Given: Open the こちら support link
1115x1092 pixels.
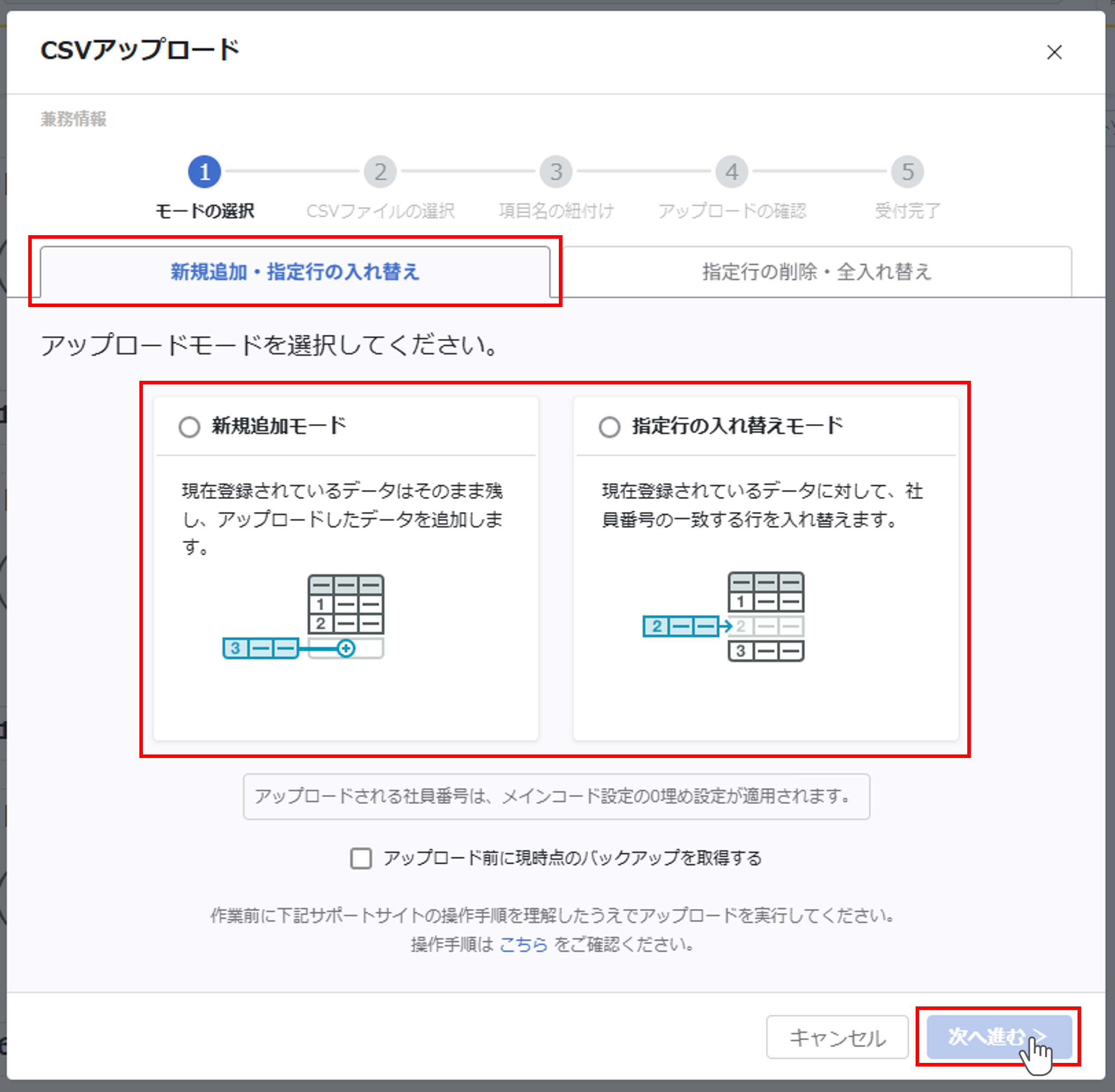Looking at the screenshot, I should tap(523, 945).
